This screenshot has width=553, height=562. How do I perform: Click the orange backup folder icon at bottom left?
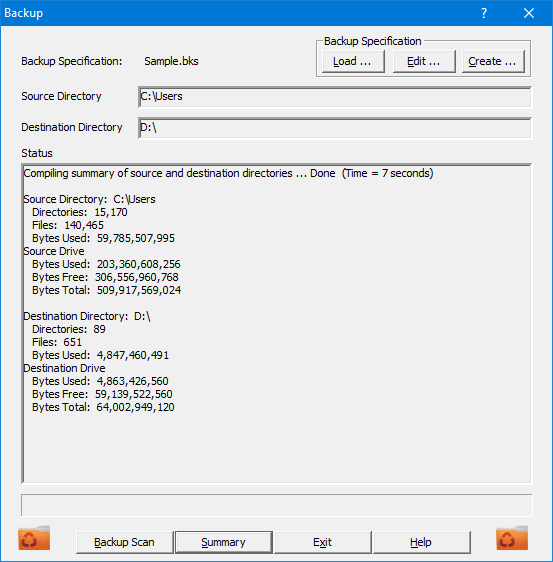34,538
